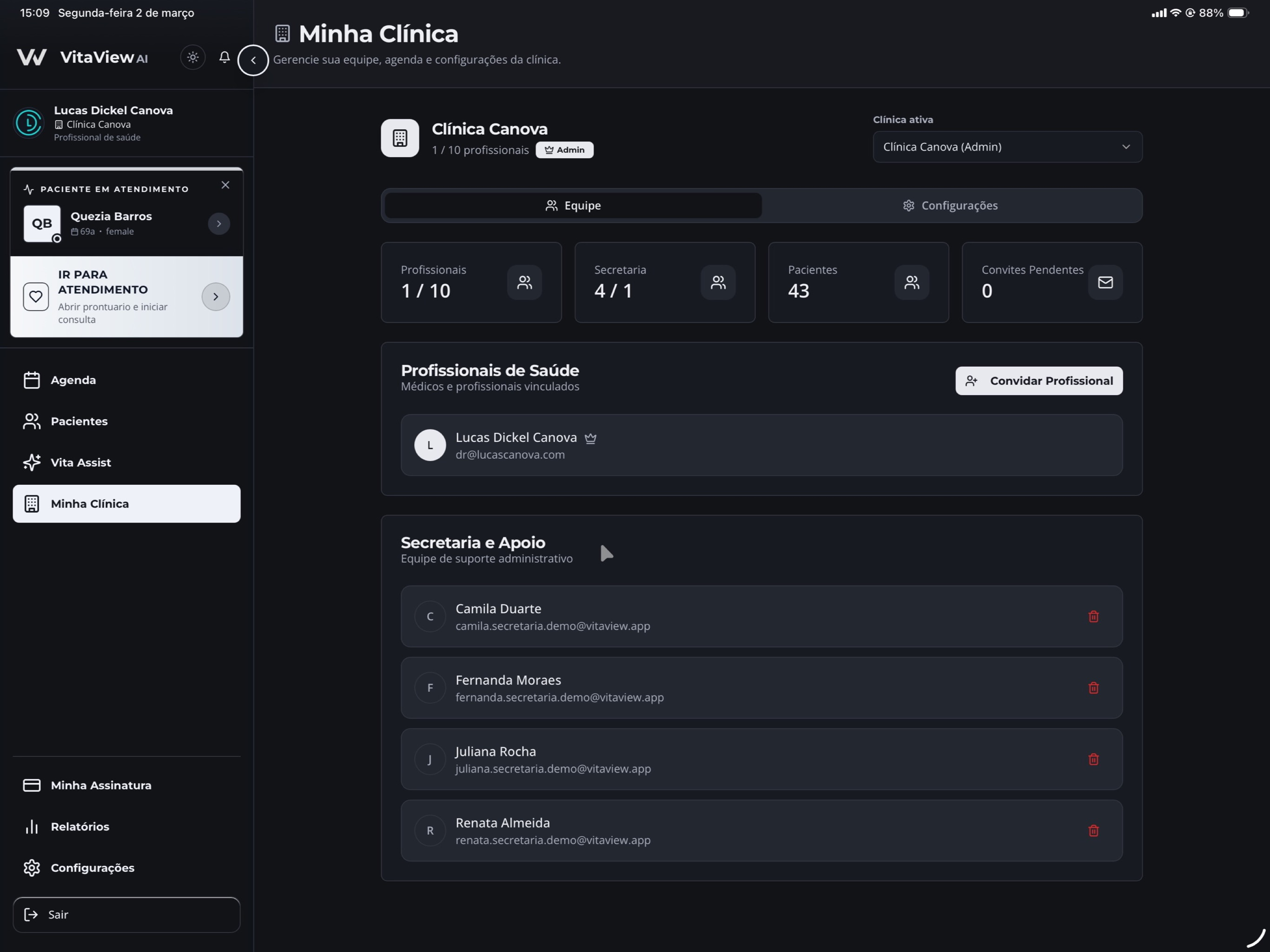
Task: Click email camila.secretaria.demo@vitaview.app
Action: tap(553, 627)
